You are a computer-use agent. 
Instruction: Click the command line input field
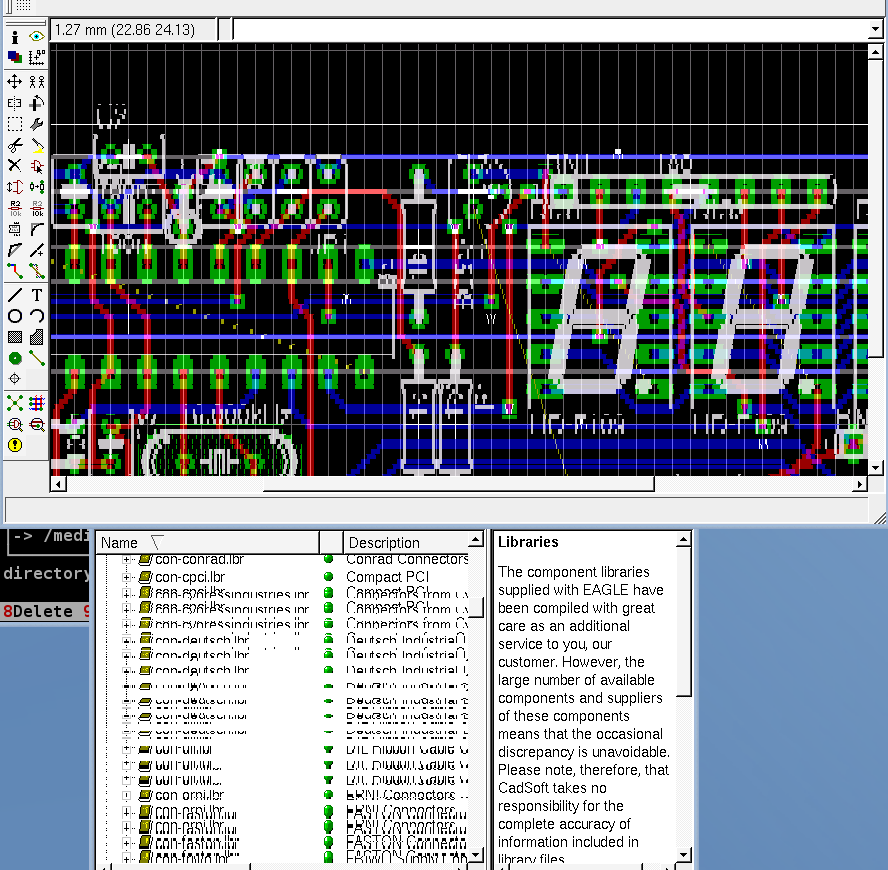tap(552, 29)
